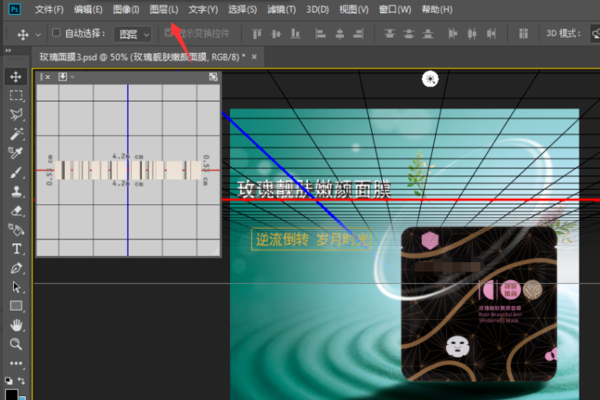Select the Eyedropper tool

(16, 153)
